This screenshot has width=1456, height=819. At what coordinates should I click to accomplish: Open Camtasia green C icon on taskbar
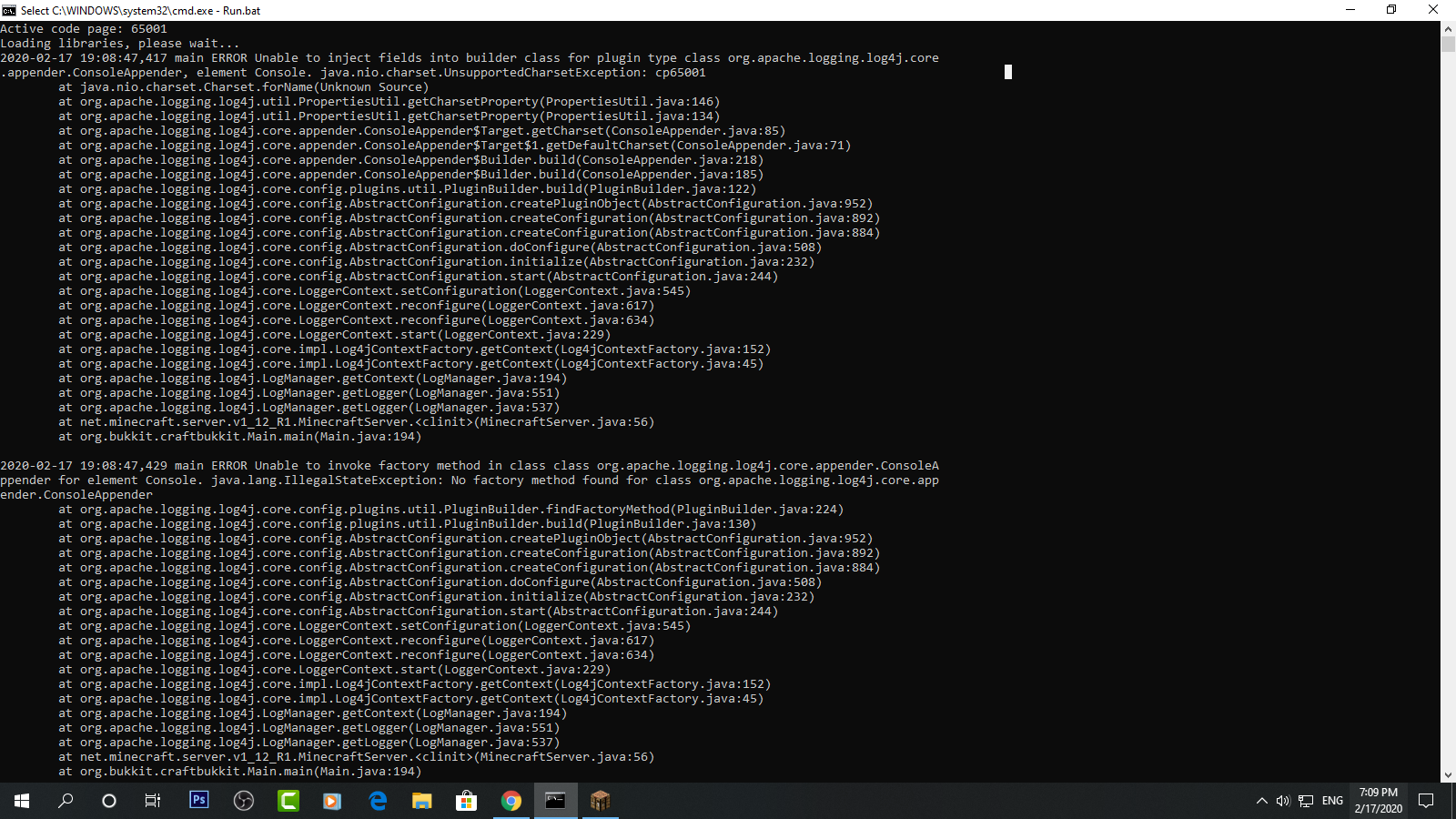point(288,801)
